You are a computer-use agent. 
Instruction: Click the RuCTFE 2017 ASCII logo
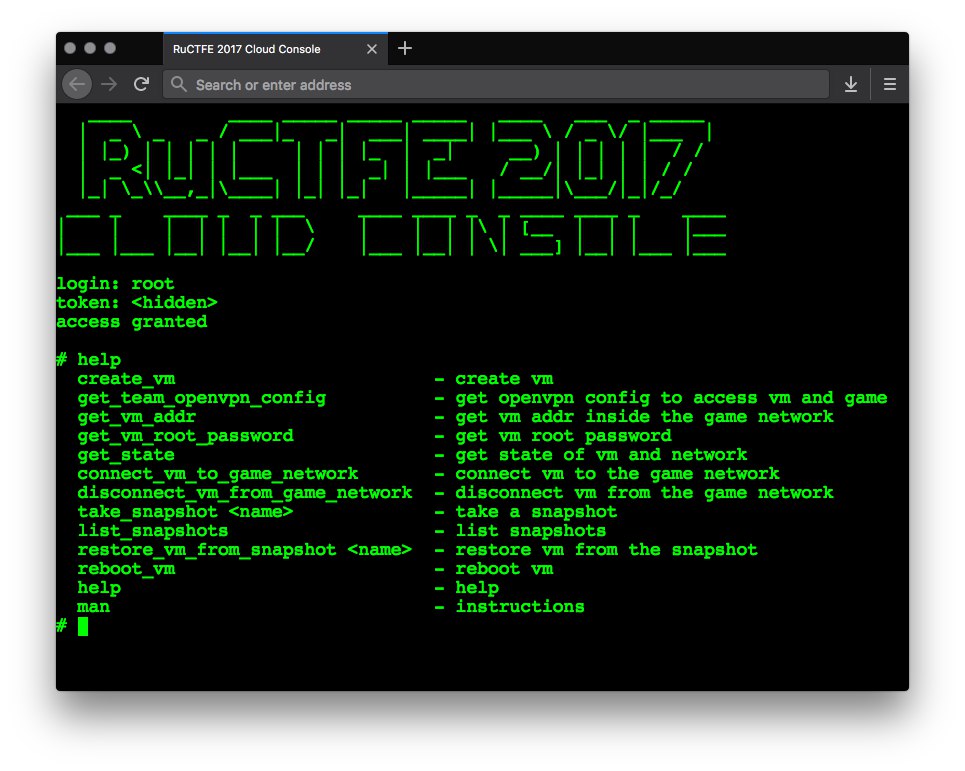(x=396, y=160)
